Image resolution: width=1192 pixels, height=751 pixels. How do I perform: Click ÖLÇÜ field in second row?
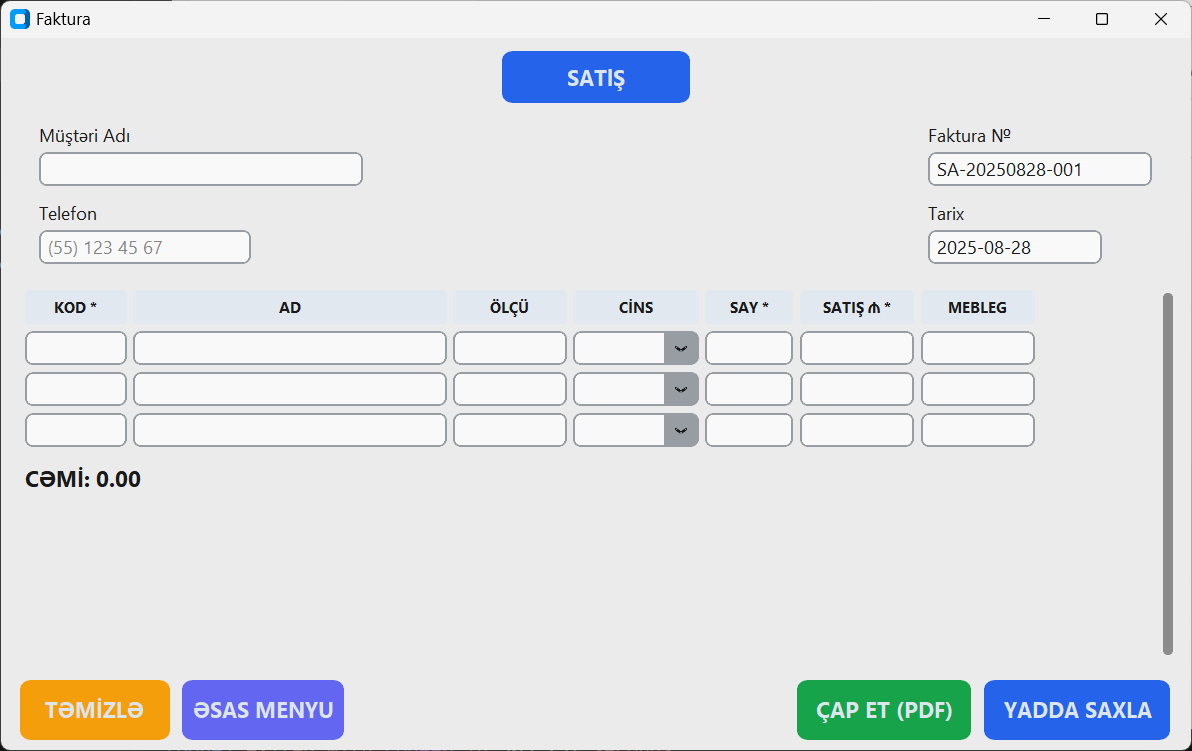pos(509,389)
